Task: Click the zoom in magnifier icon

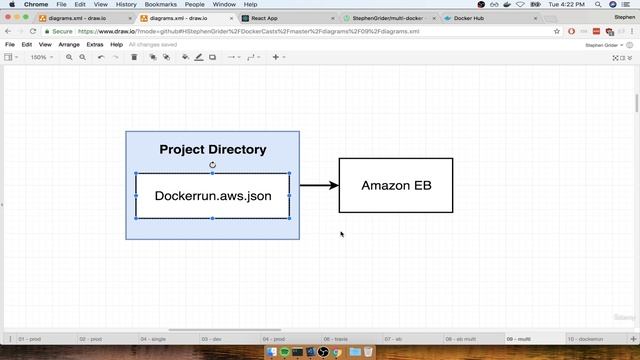Action: pyautogui.click(x=69, y=58)
